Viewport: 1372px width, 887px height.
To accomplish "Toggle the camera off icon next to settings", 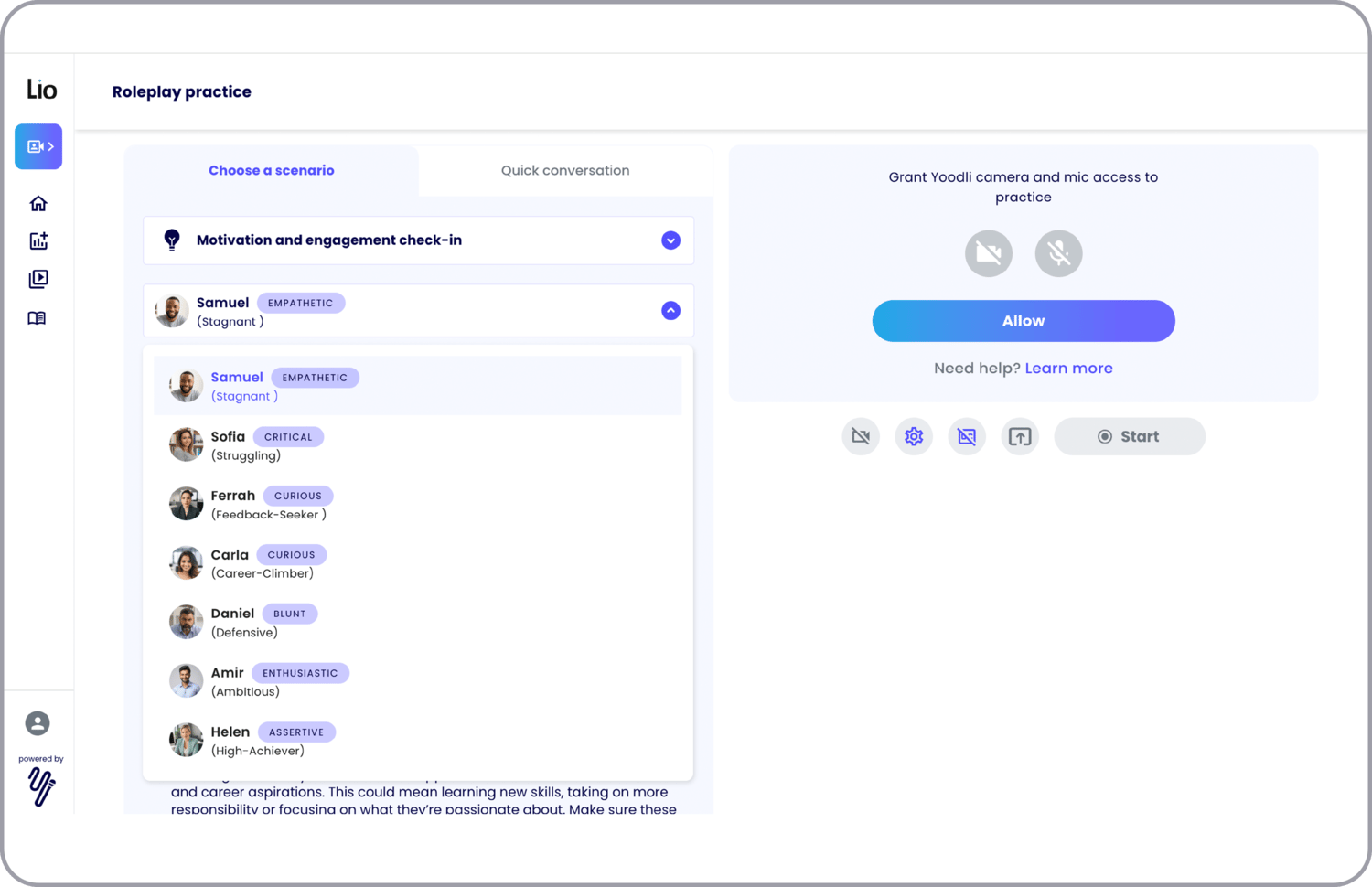I will point(860,436).
